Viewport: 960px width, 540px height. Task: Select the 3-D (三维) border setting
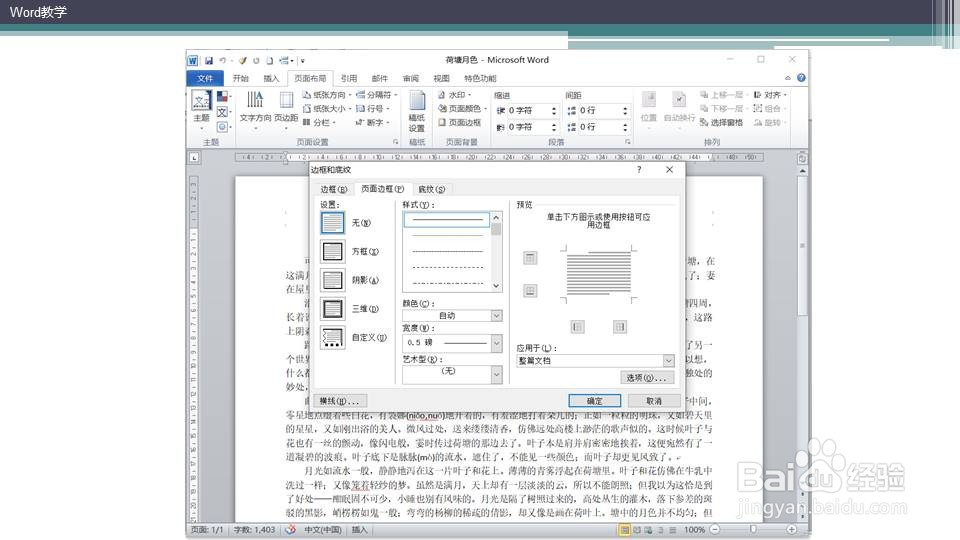click(x=332, y=309)
